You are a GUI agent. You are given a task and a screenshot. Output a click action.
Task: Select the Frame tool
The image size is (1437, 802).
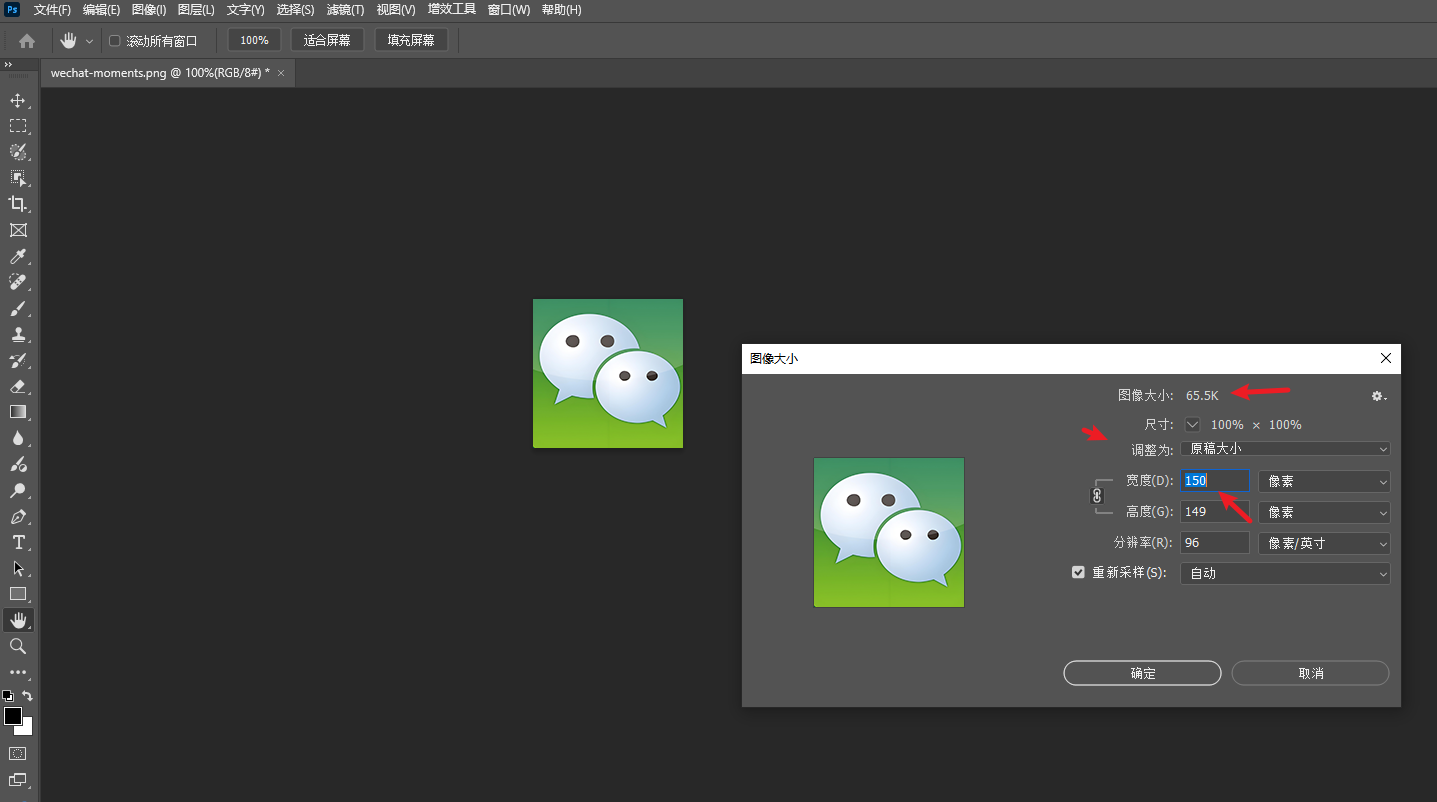pyautogui.click(x=18, y=230)
